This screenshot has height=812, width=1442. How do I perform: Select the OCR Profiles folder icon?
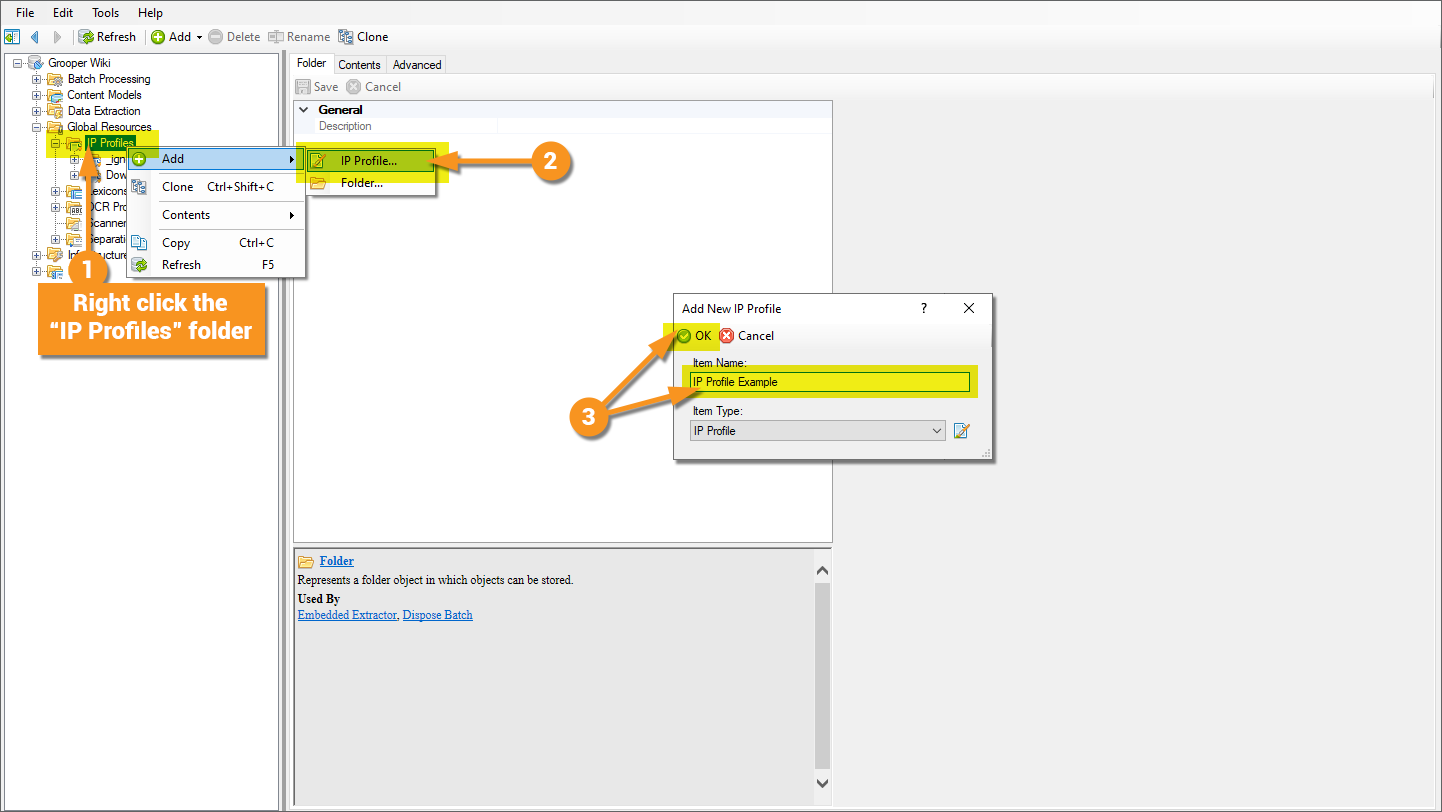[74, 207]
